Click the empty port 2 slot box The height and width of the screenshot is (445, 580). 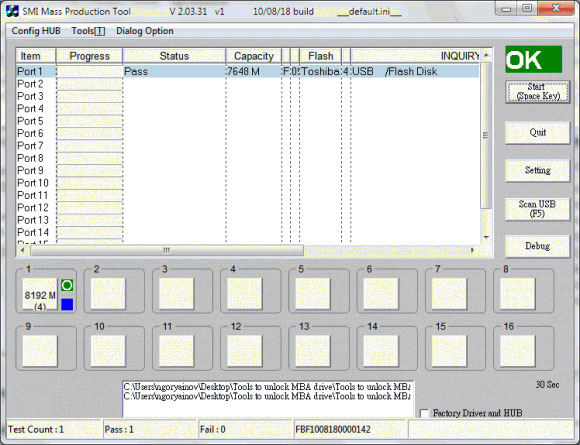click(108, 294)
